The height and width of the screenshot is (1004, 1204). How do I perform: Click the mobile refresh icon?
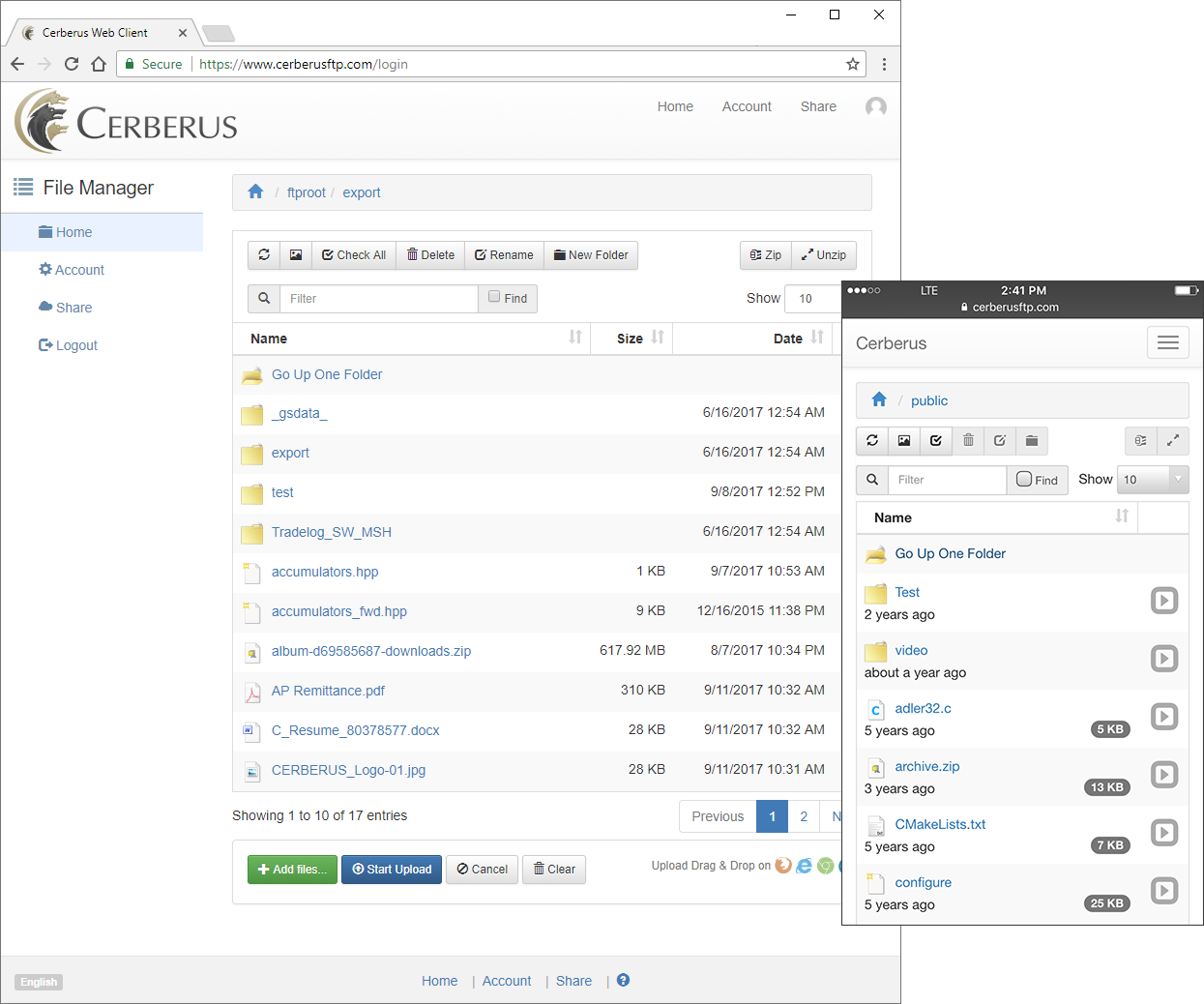[x=872, y=441]
